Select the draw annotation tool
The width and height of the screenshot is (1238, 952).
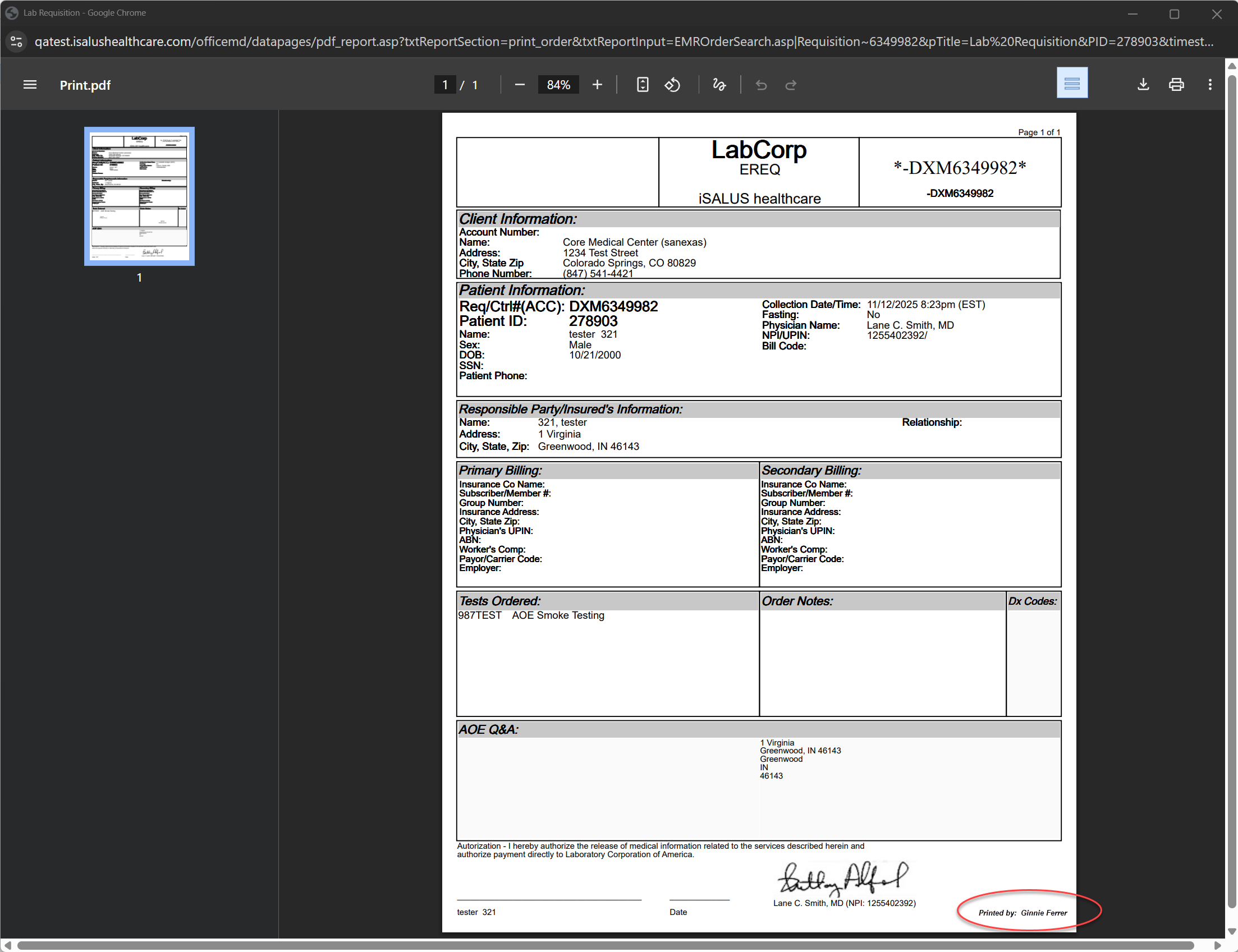tap(719, 85)
